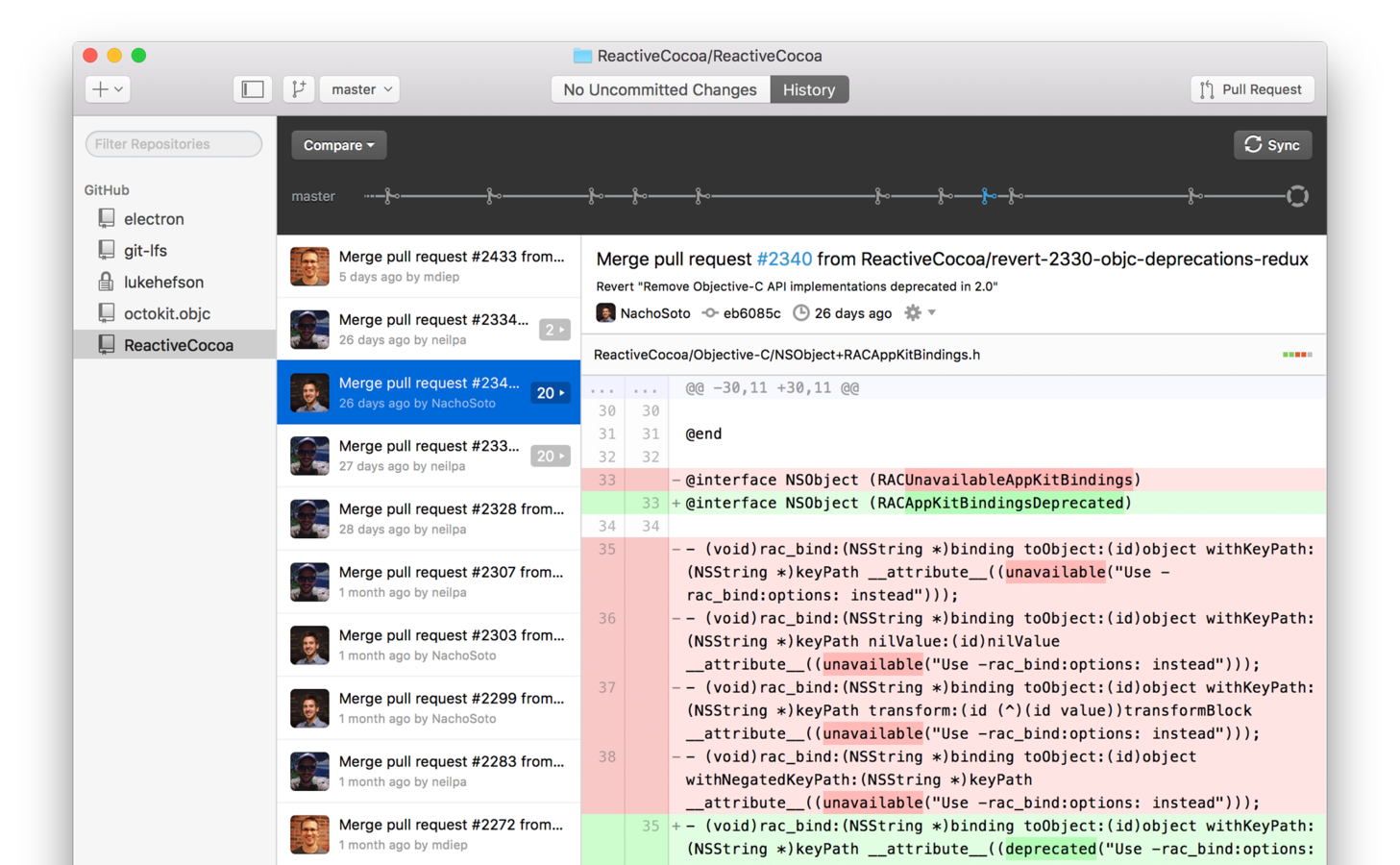Select the ReactiveCocoa repository
The image size is (1400, 865).
[x=175, y=345]
